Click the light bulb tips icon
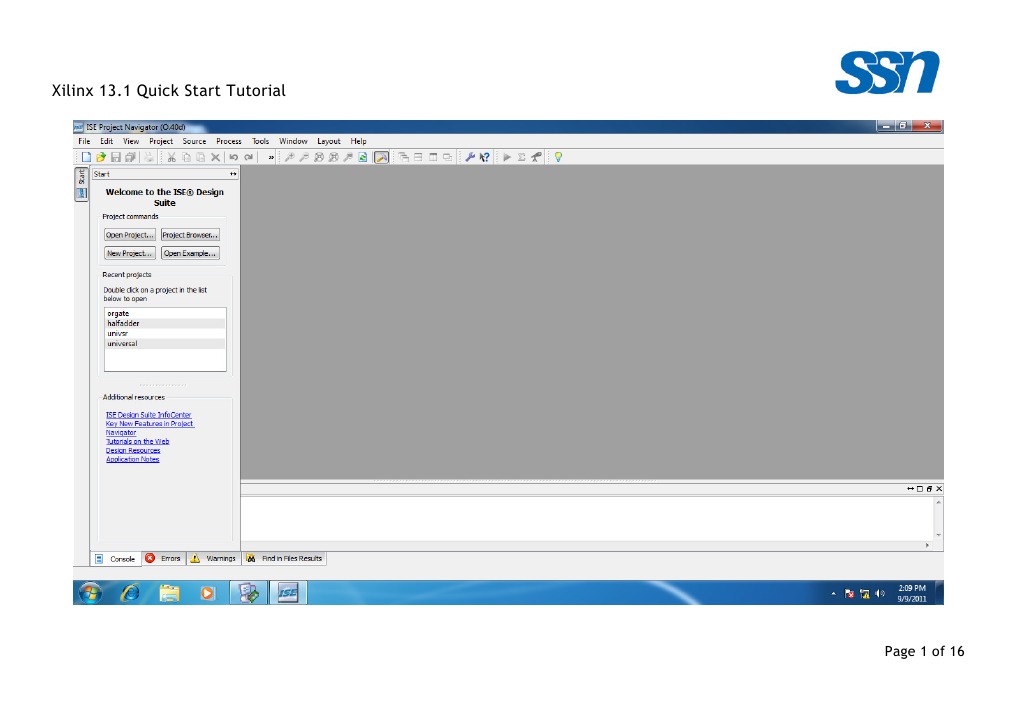 coord(558,157)
